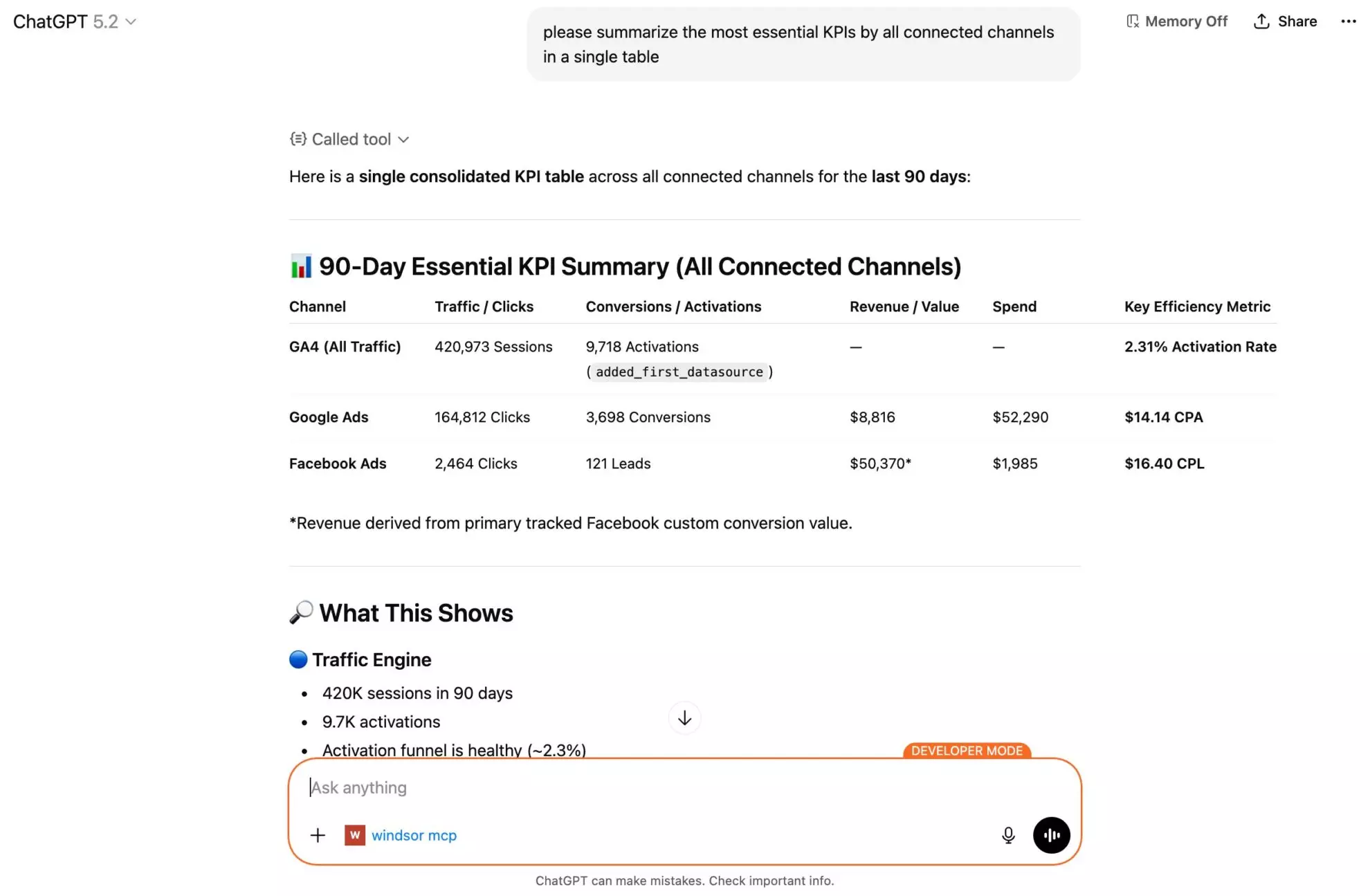Image resolution: width=1370 pixels, height=896 pixels.
Task: Start voice mode with black waveform button
Action: [x=1051, y=835]
